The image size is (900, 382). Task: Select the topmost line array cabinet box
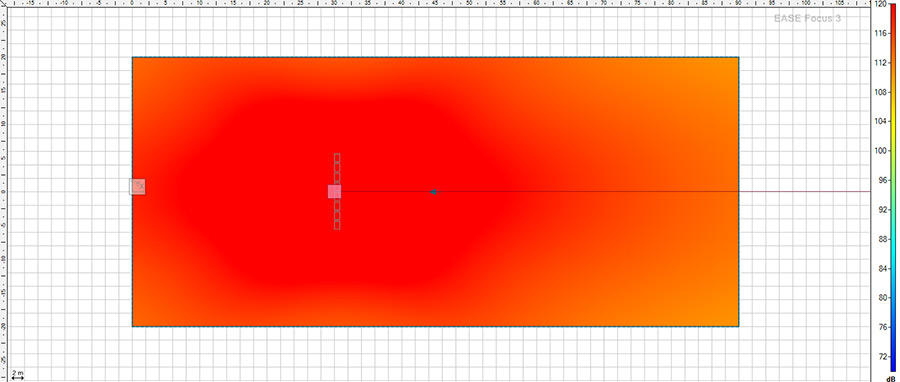coord(337,157)
